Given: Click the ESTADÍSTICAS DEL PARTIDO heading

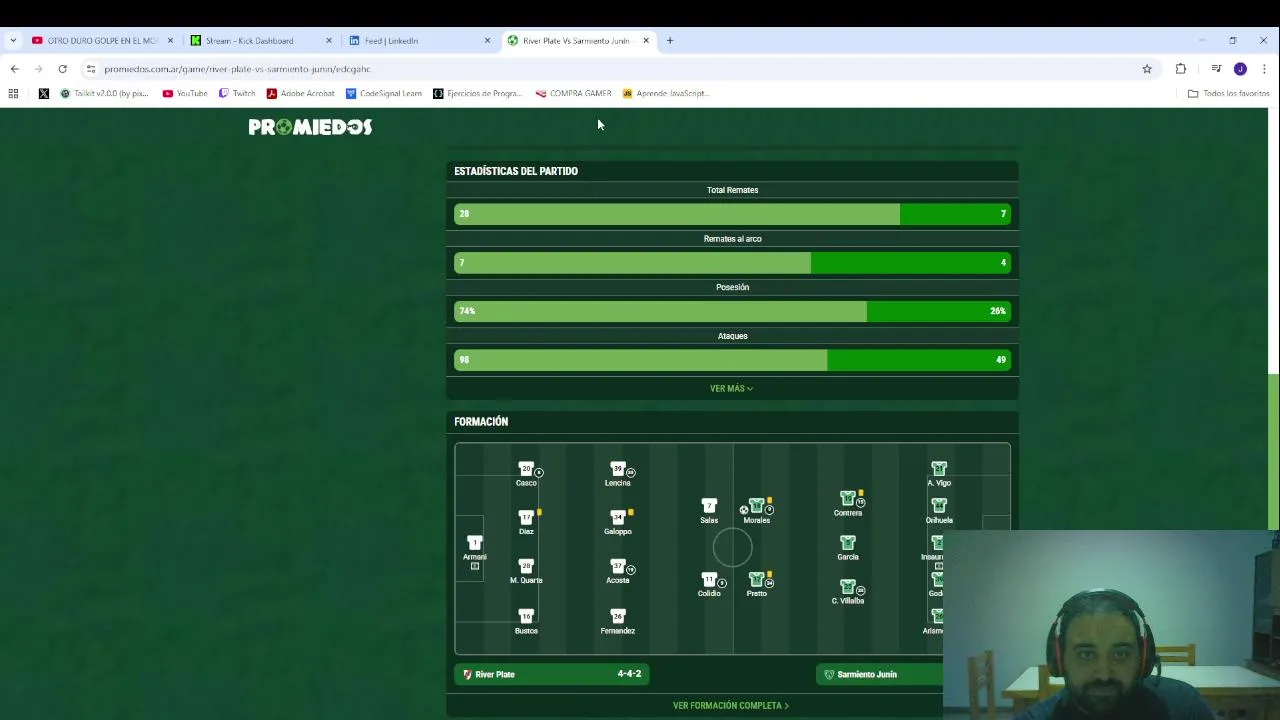Looking at the screenshot, I should tap(516, 171).
